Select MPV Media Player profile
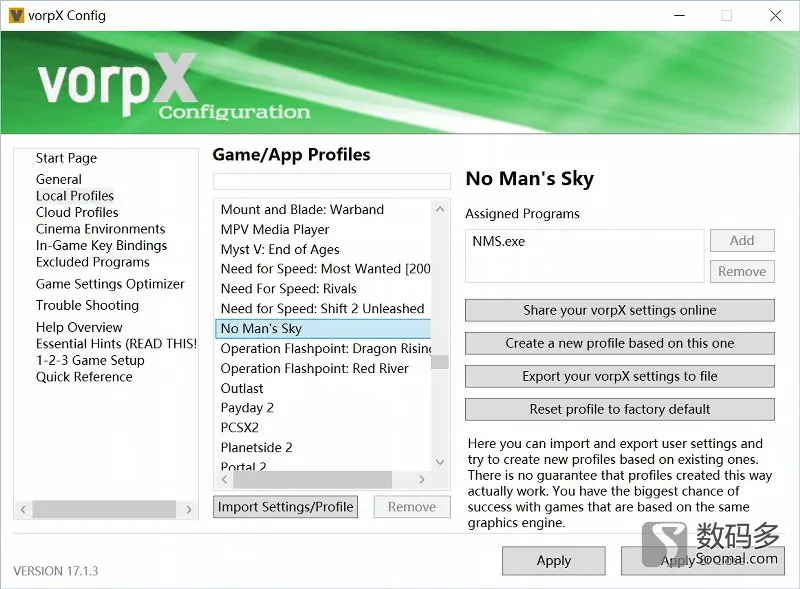This screenshot has height=589, width=800. pyautogui.click(x=323, y=229)
